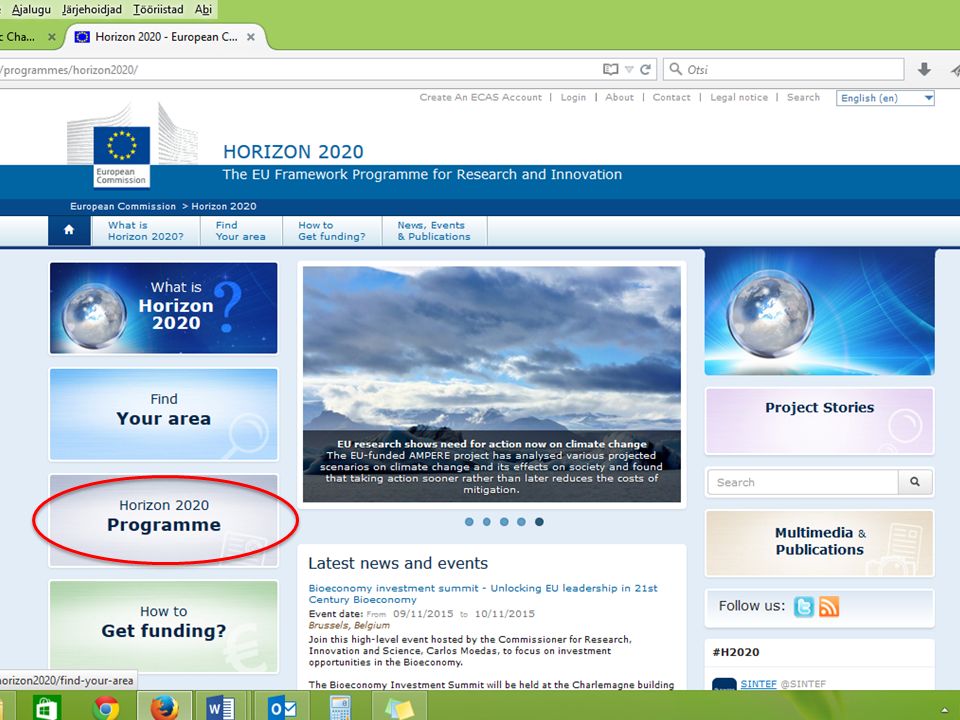This screenshot has width=960, height=720.
Task: Click the reload page icon
Action: [x=645, y=69]
